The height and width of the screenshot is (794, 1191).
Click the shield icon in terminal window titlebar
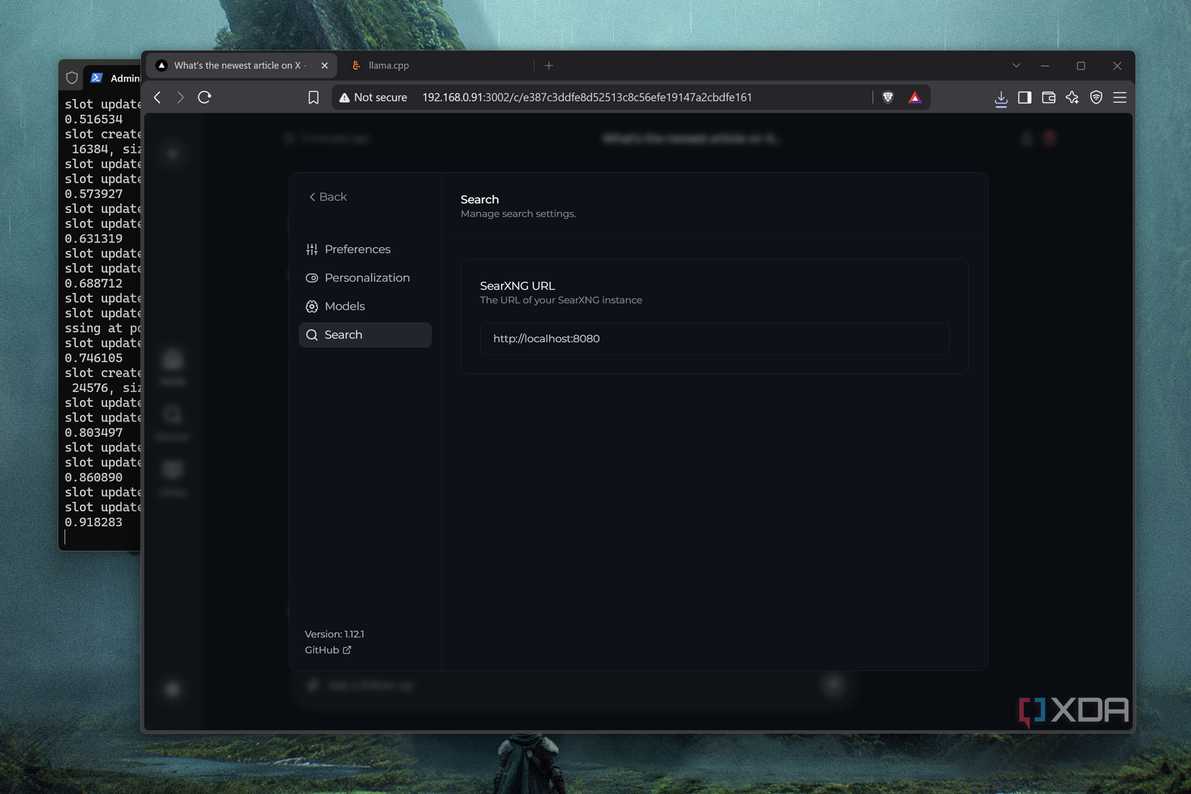[72, 78]
